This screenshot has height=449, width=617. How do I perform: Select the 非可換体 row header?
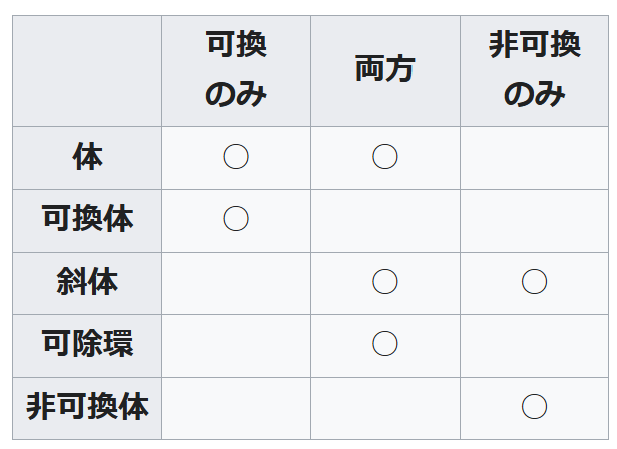coord(87,407)
